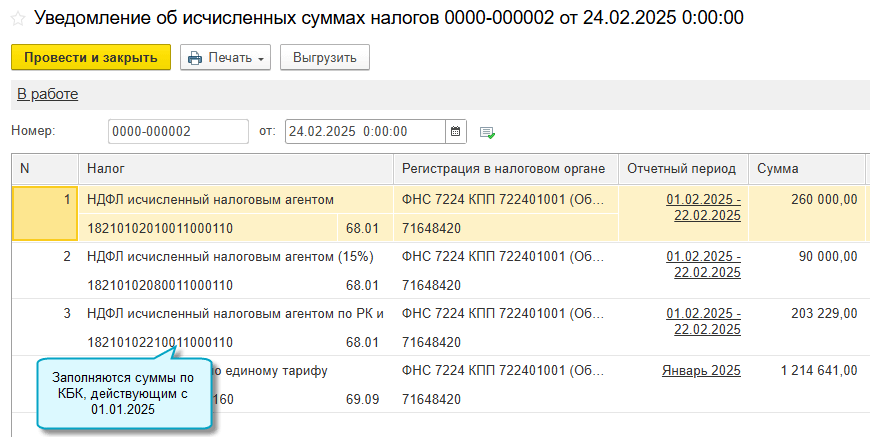
Task: Click the Сумма column header
Action: [x=806, y=169]
